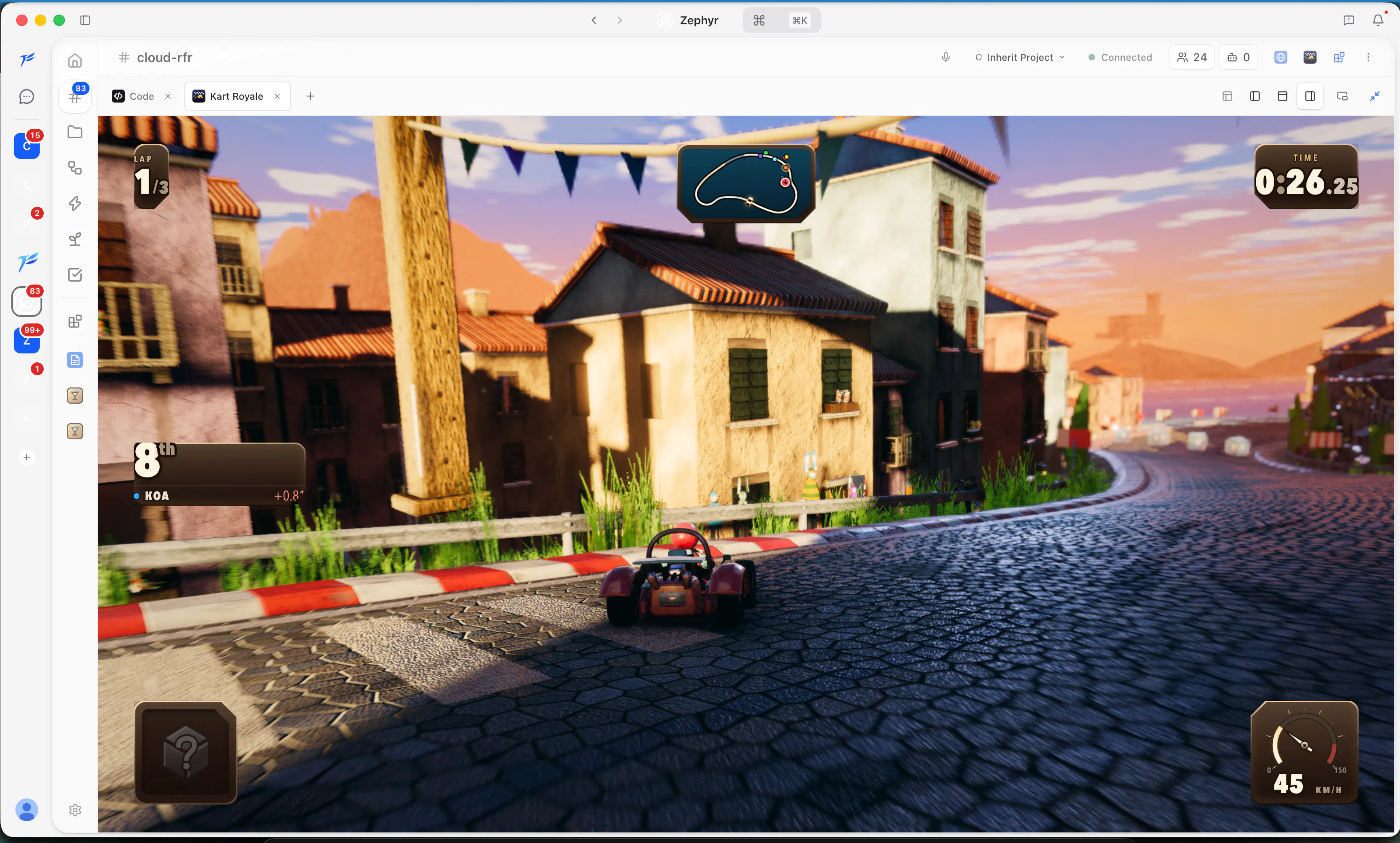Open the sidebar apps grid icon
The height and width of the screenshot is (843, 1400).
coord(75,321)
